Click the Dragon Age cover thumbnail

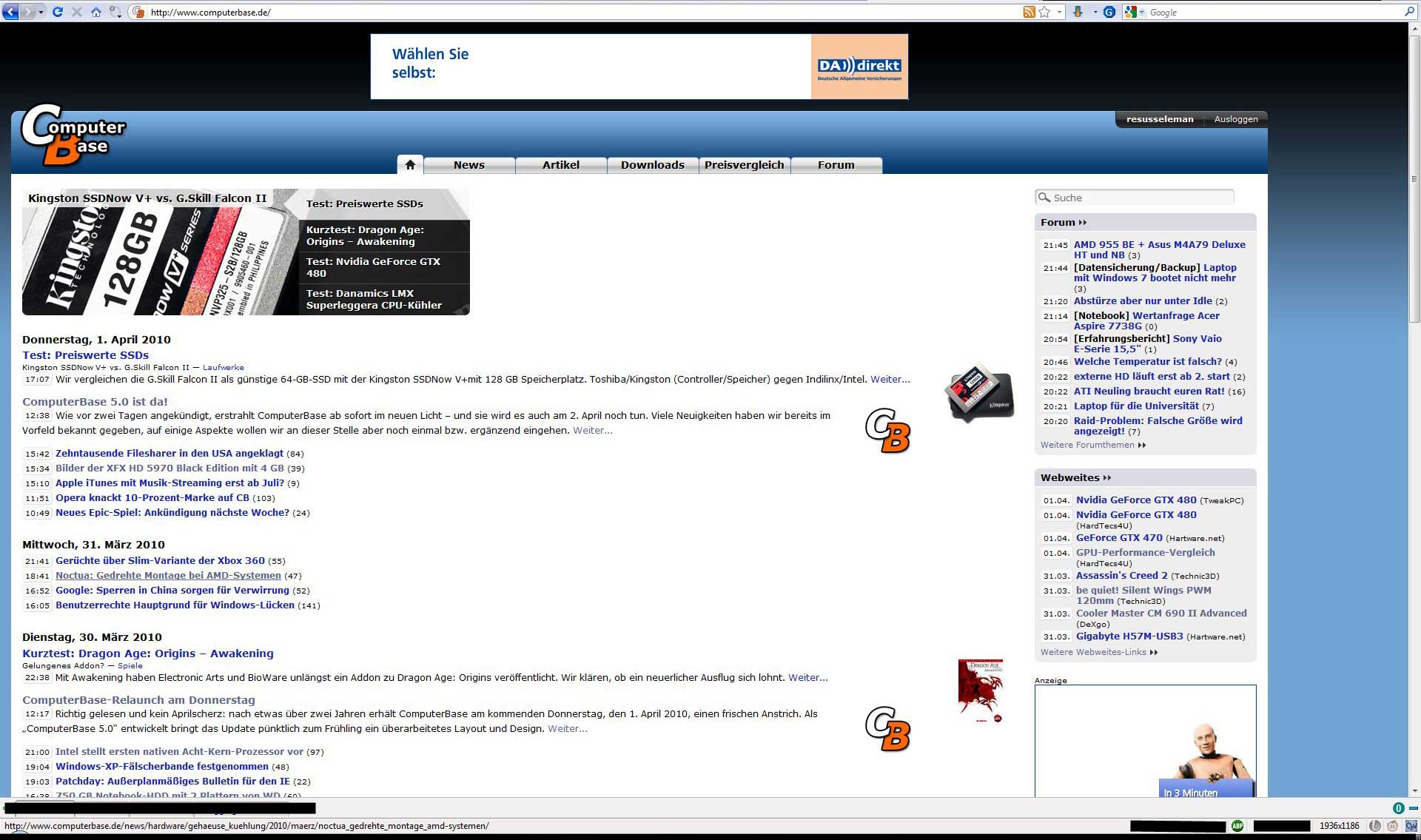[980, 691]
